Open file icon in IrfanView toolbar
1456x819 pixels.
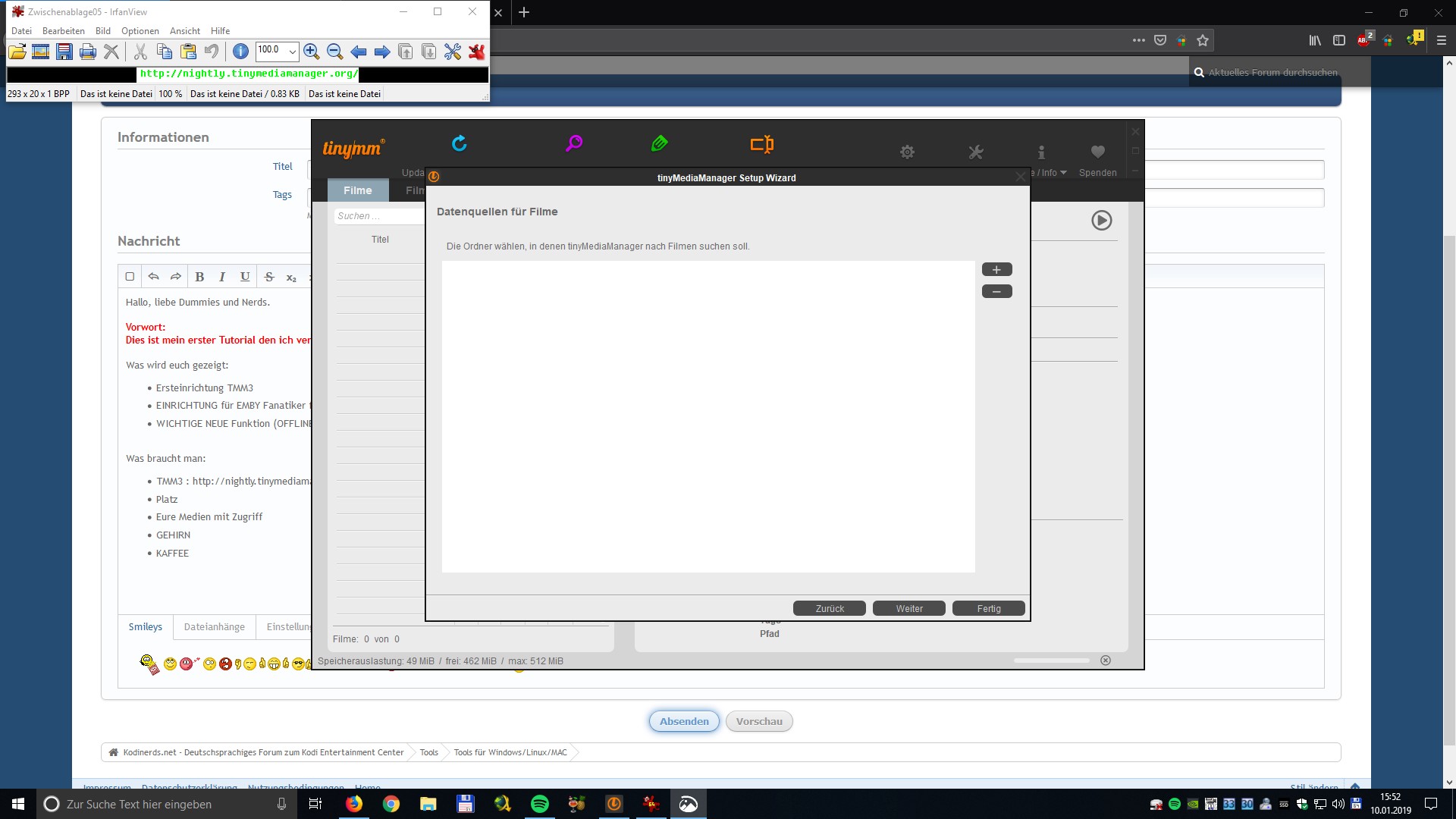pyautogui.click(x=17, y=52)
